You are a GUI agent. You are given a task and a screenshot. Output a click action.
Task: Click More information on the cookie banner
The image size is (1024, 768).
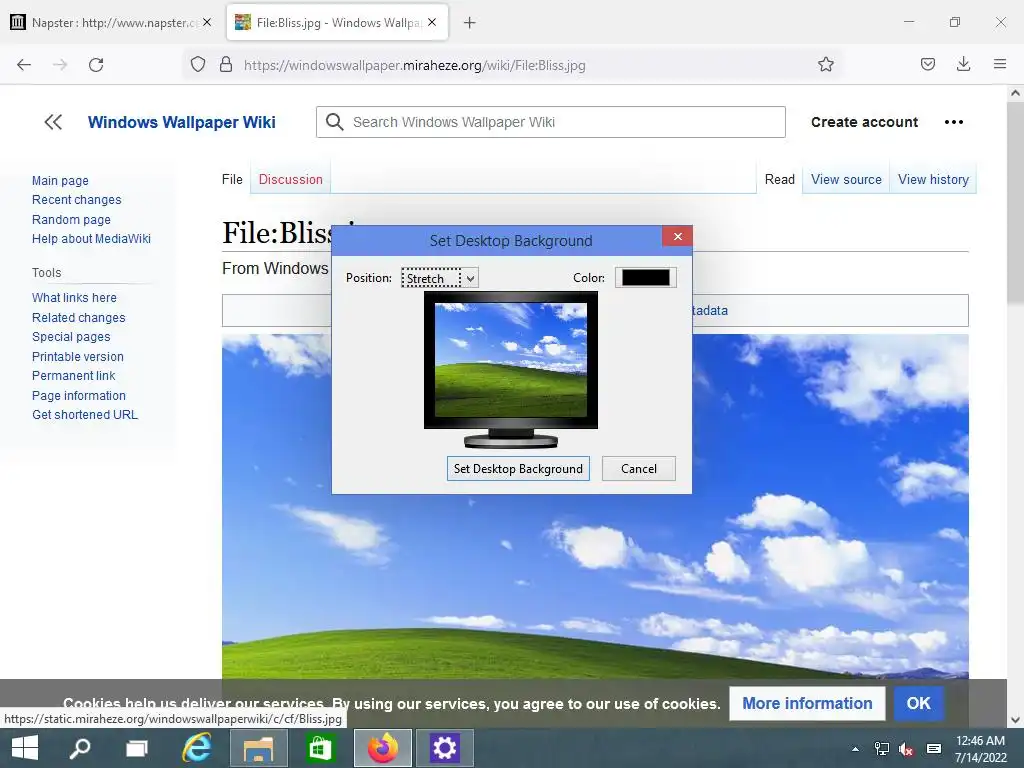(807, 703)
